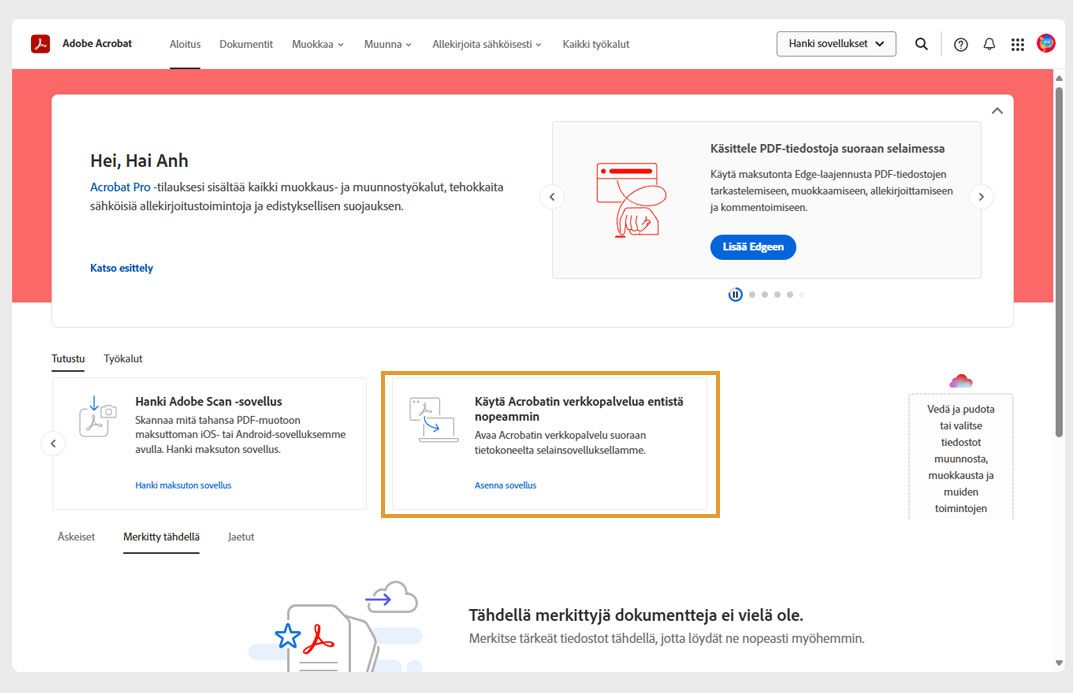1073x693 pixels.
Task: Open the help icon
Action: pyautogui.click(x=960, y=43)
